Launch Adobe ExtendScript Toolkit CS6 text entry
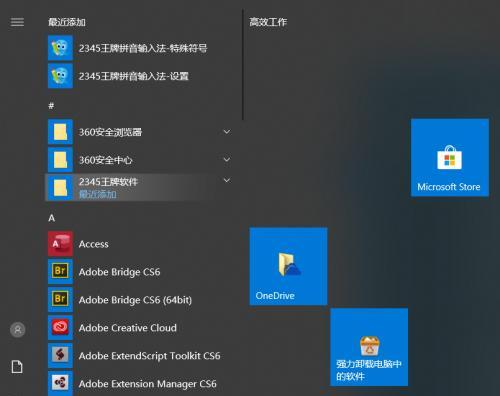The height and width of the screenshot is (396, 500). 149,356
